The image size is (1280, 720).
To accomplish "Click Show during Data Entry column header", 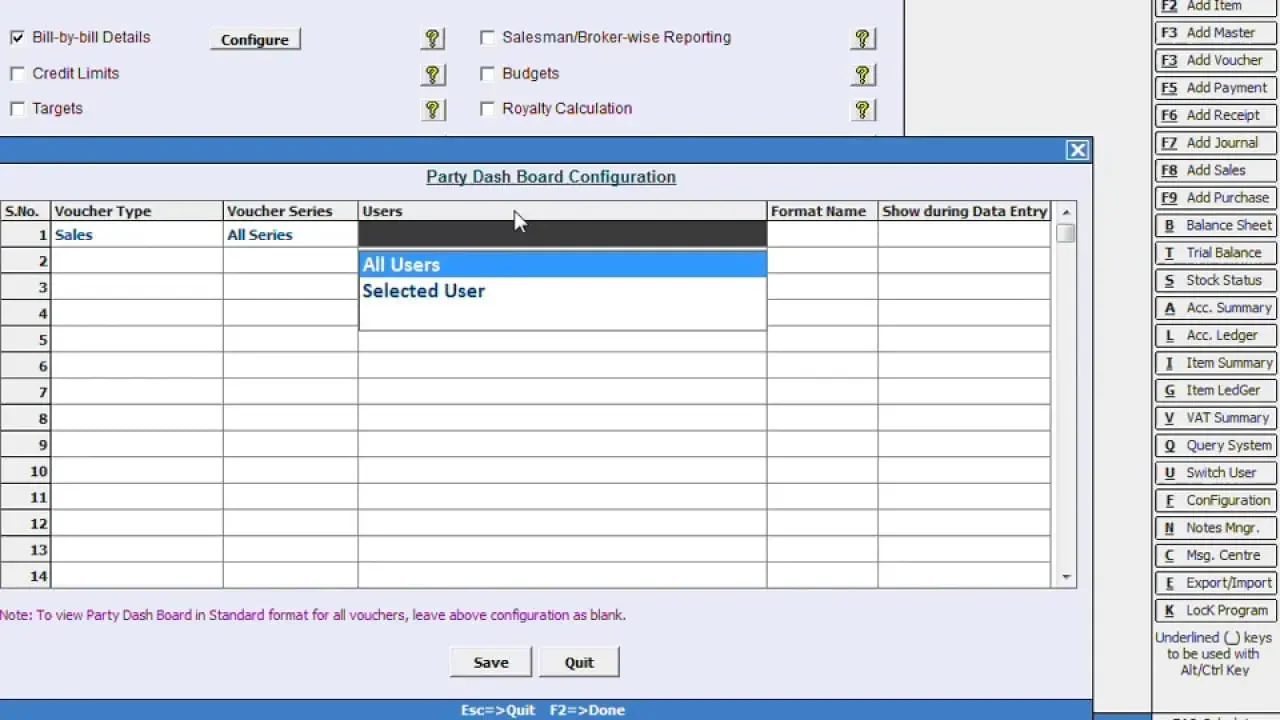I will pyautogui.click(x=964, y=211).
